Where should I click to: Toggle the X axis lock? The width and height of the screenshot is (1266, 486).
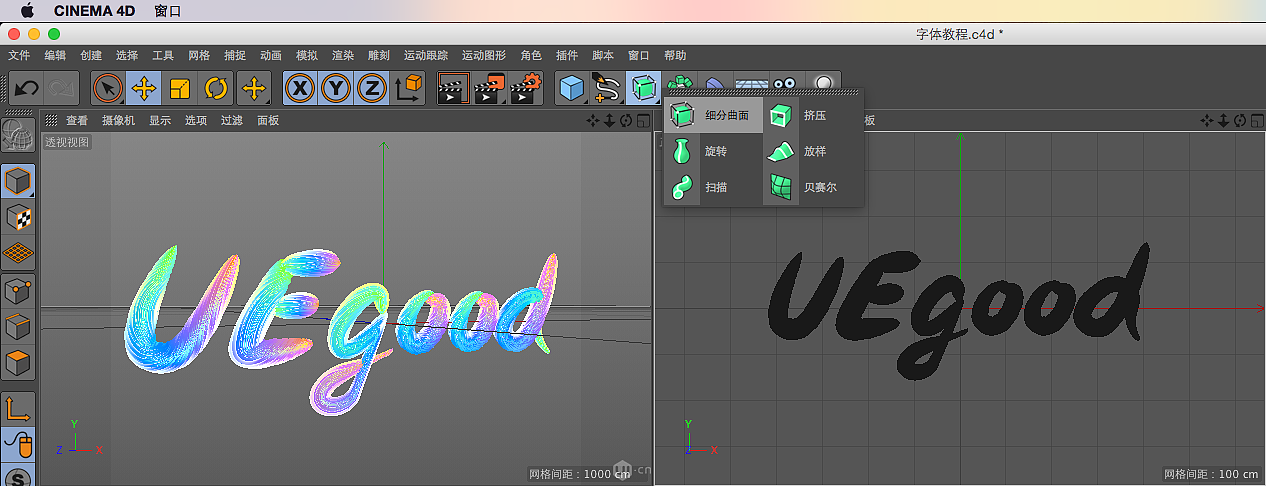coord(300,89)
